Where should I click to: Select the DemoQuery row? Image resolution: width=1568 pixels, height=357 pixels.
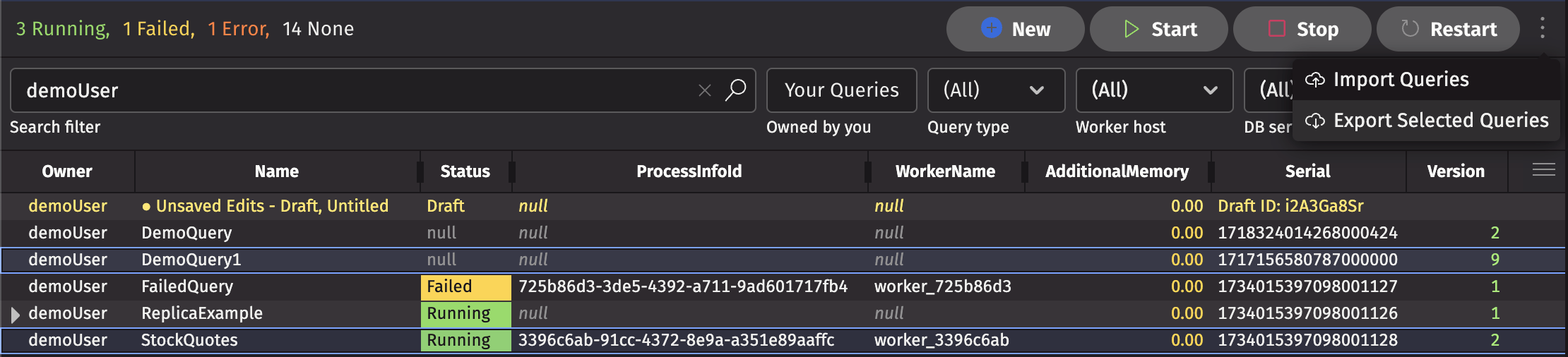tap(186, 233)
